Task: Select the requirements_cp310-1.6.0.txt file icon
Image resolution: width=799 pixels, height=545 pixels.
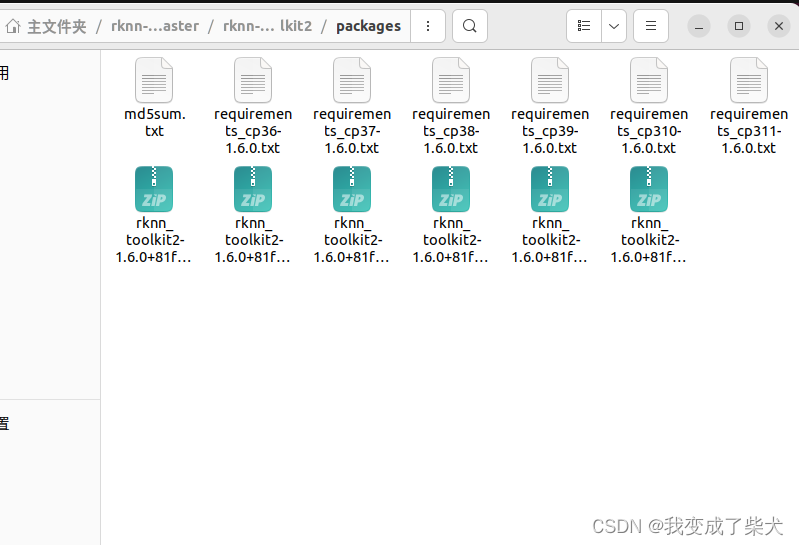Action: coord(649,80)
